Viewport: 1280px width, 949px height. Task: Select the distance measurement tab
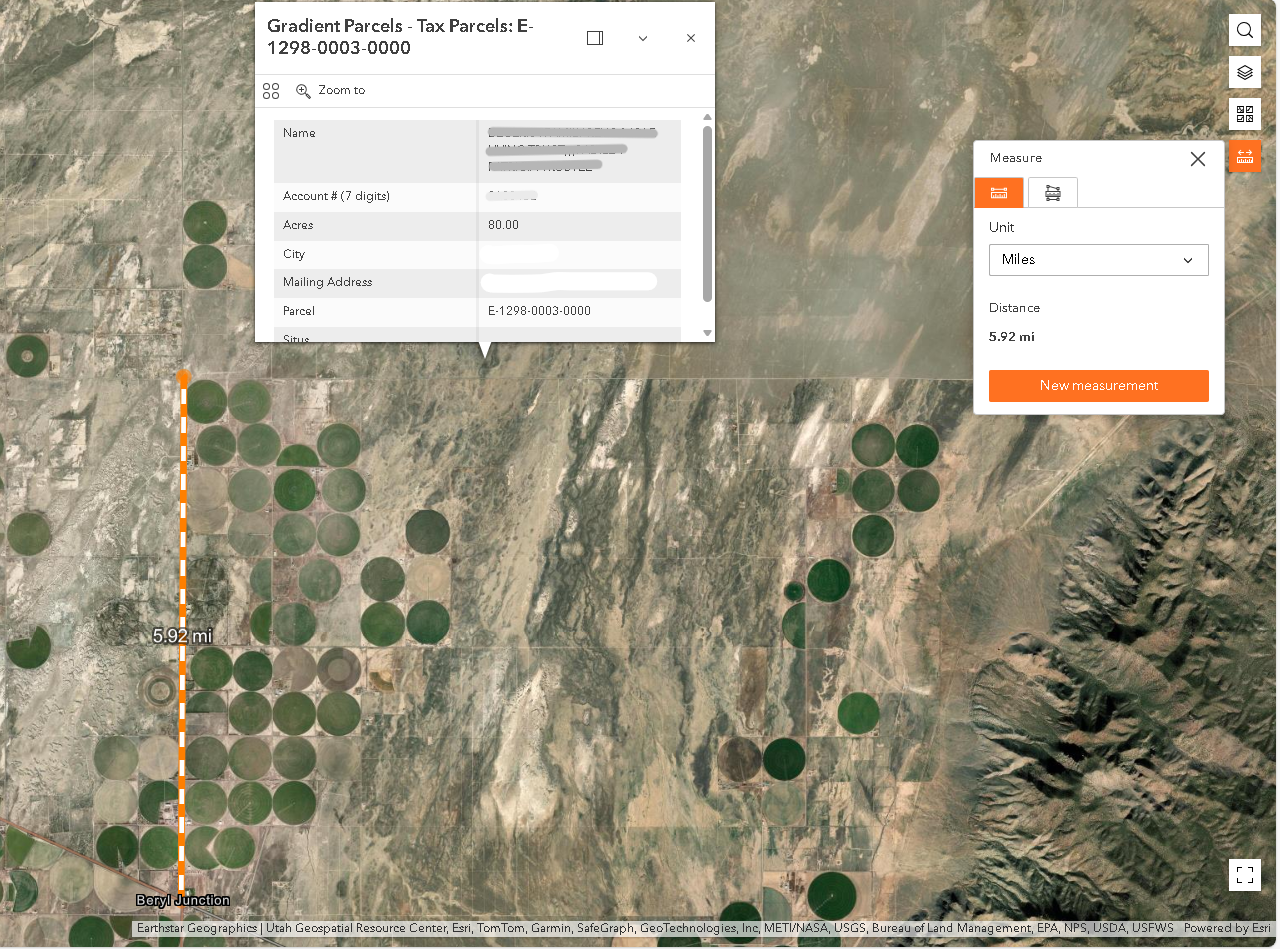999,193
